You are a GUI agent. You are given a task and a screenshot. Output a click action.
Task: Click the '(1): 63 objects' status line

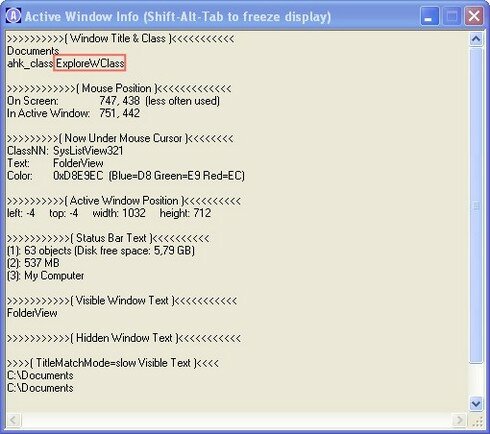click(101, 251)
